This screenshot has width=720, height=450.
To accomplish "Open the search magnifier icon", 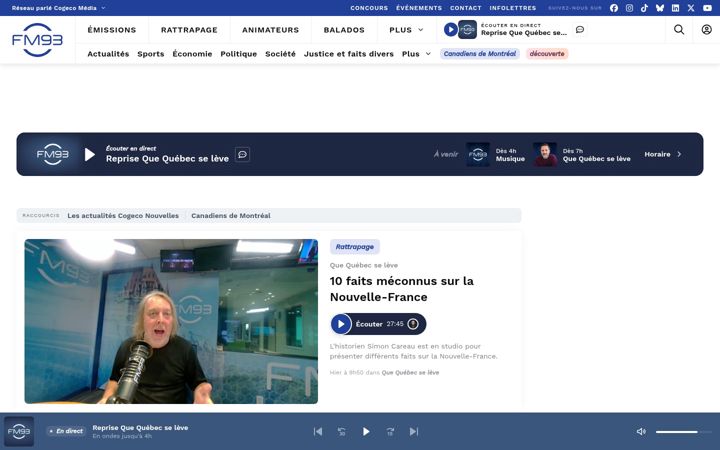I will point(679,30).
